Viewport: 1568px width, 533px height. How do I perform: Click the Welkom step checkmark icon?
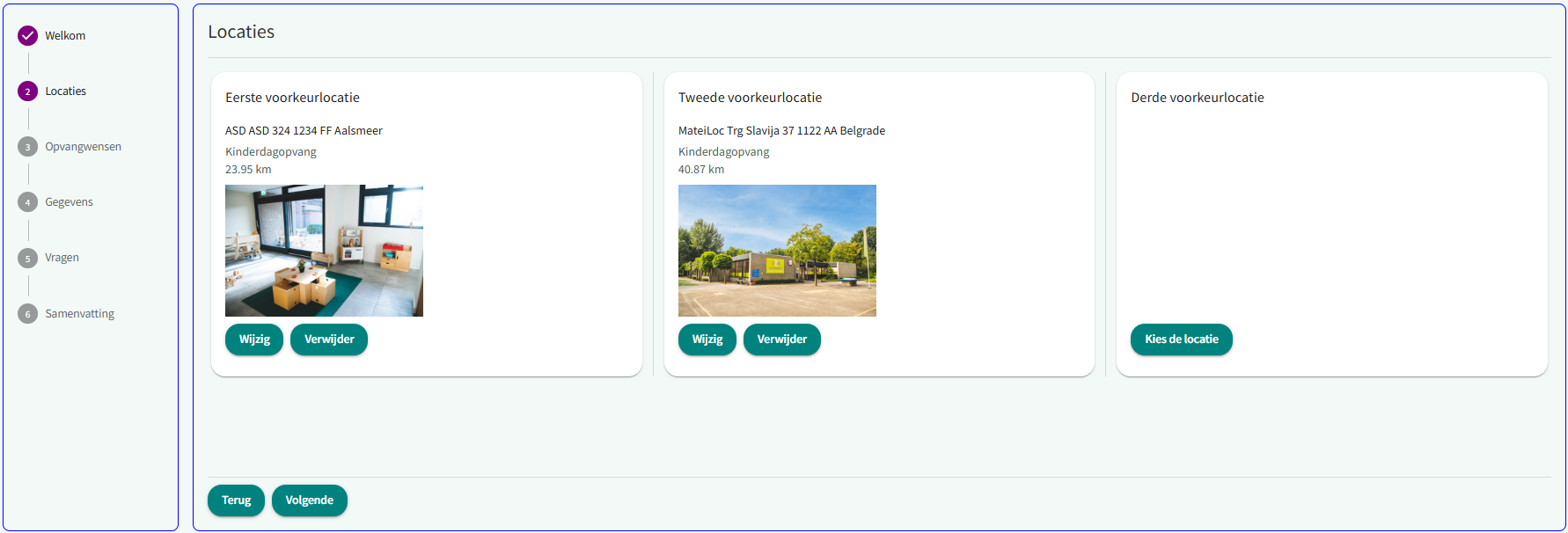(27, 36)
